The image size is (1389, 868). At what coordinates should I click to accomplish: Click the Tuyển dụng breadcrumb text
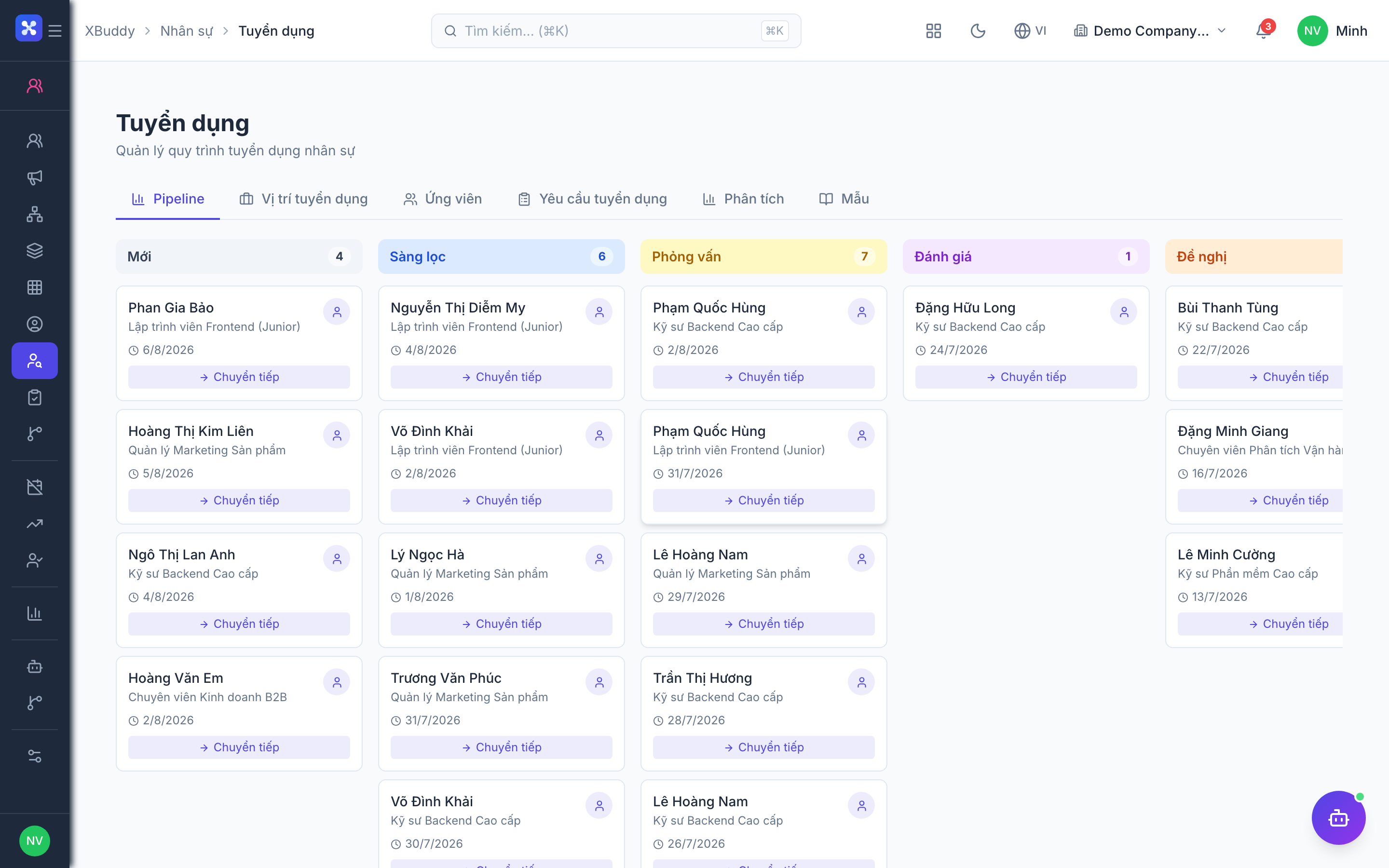277,30
